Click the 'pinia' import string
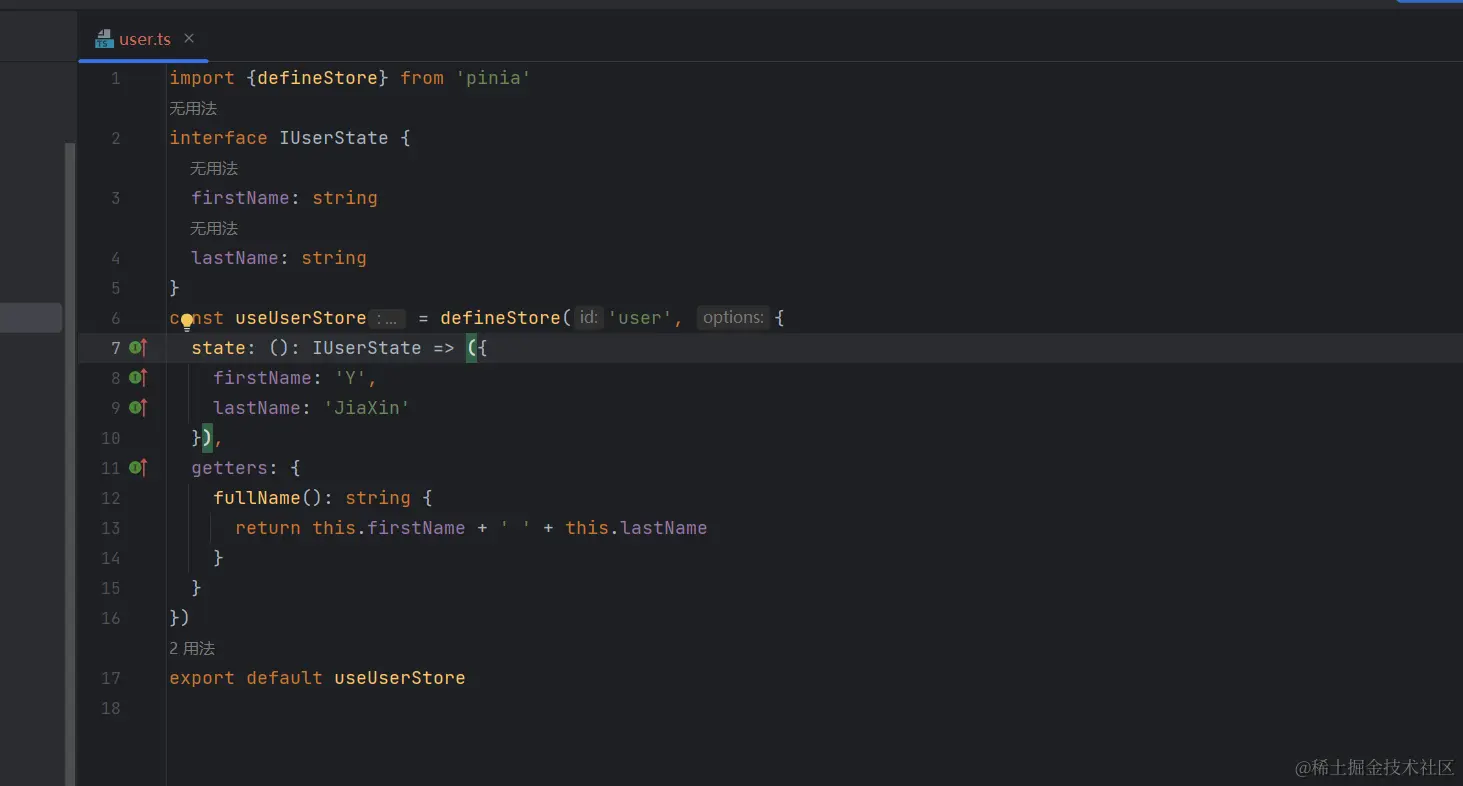The image size is (1463, 786). tap(493, 78)
